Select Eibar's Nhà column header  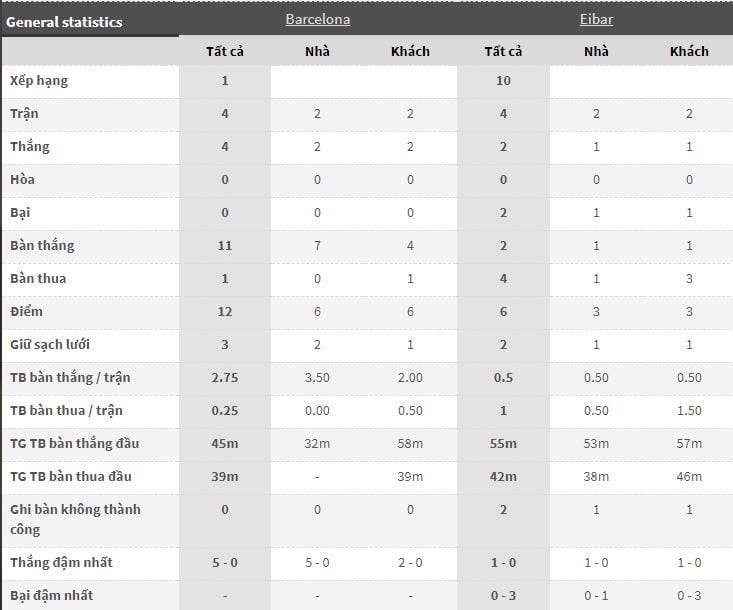tap(596, 51)
